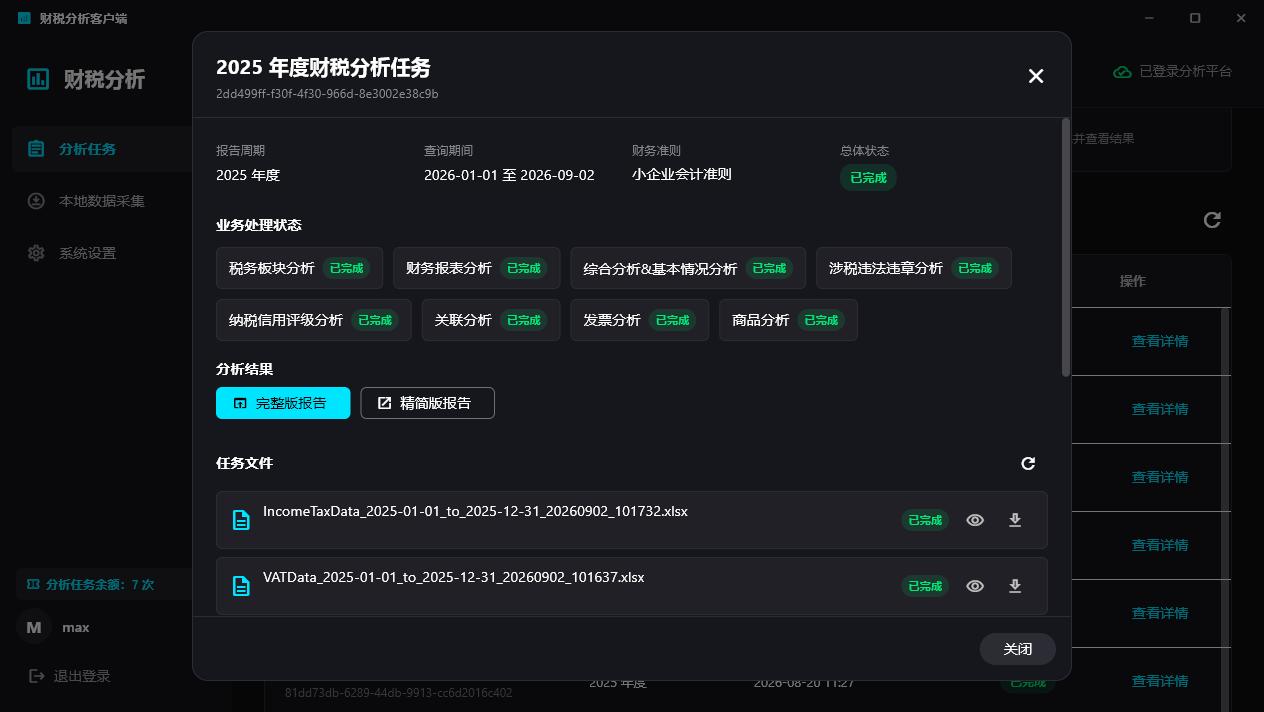Viewport: 1264px width, 712px height.
Task: Click the IncomeTaxData file name
Action: (475, 511)
